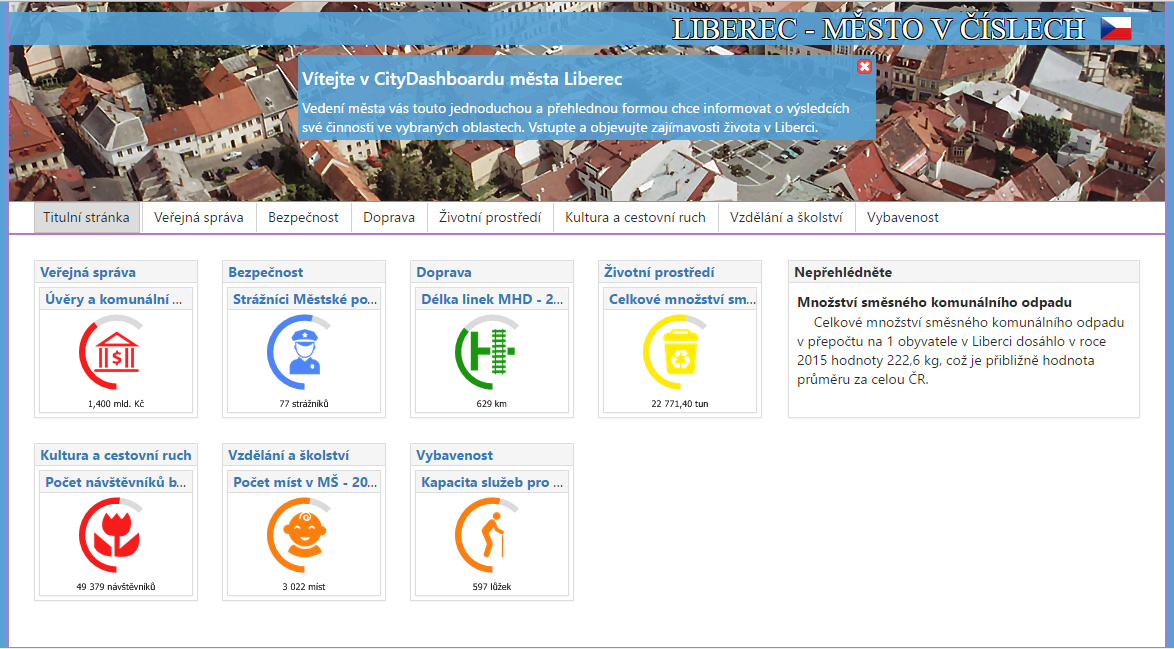Open the Vybavenost tab
This screenshot has height=649, width=1174.
point(902,218)
